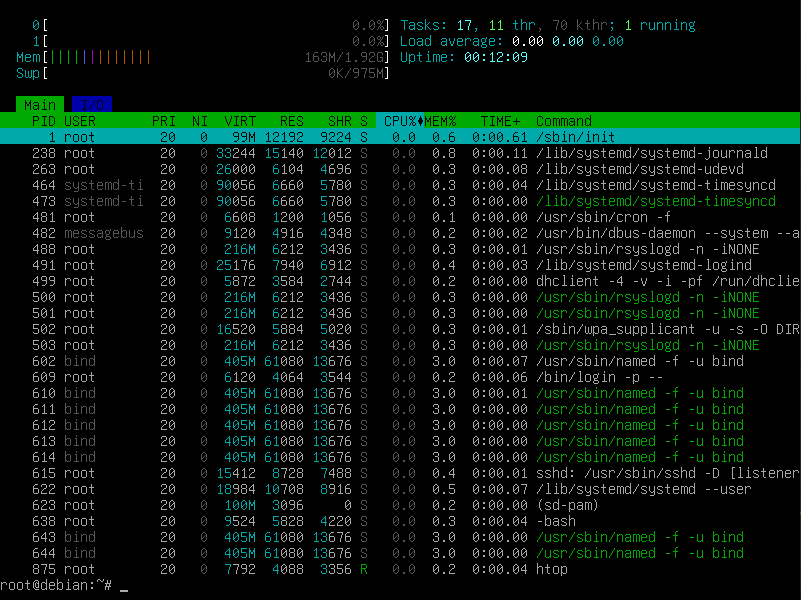Sort by the MEM% column header
This screenshot has height=600, width=801.
coord(441,121)
